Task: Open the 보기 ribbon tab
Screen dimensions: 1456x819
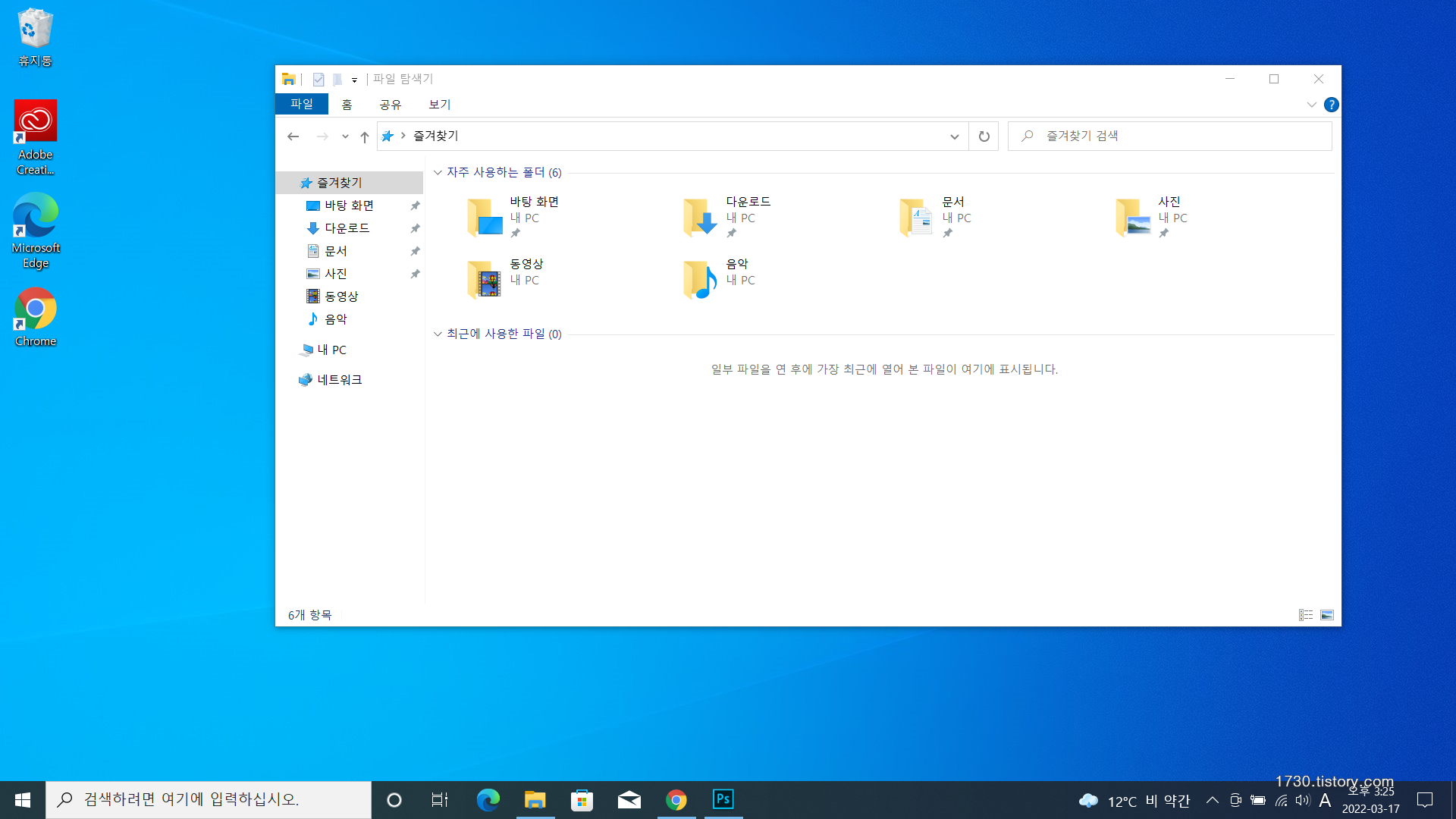Action: (x=439, y=105)
